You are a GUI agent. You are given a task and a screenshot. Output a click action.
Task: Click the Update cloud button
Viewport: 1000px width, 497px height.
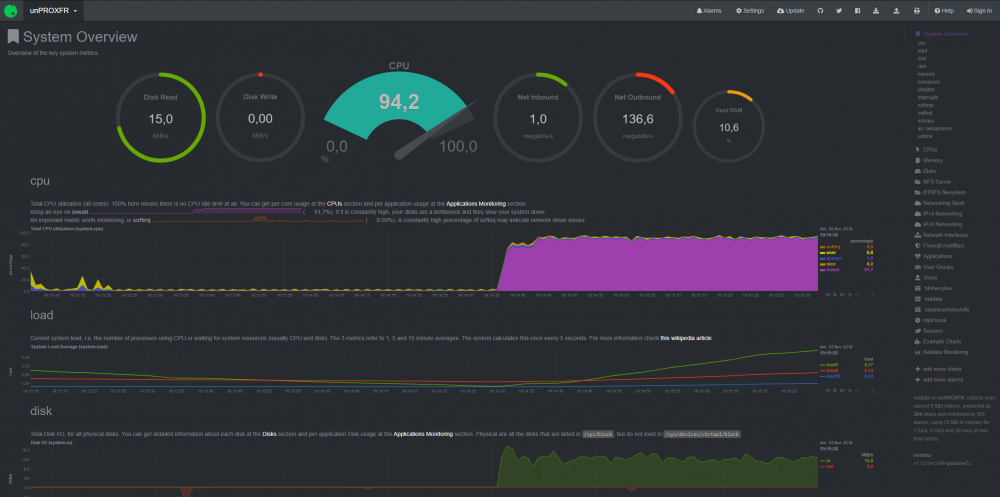pyautogui.click(x=790, y=11)
